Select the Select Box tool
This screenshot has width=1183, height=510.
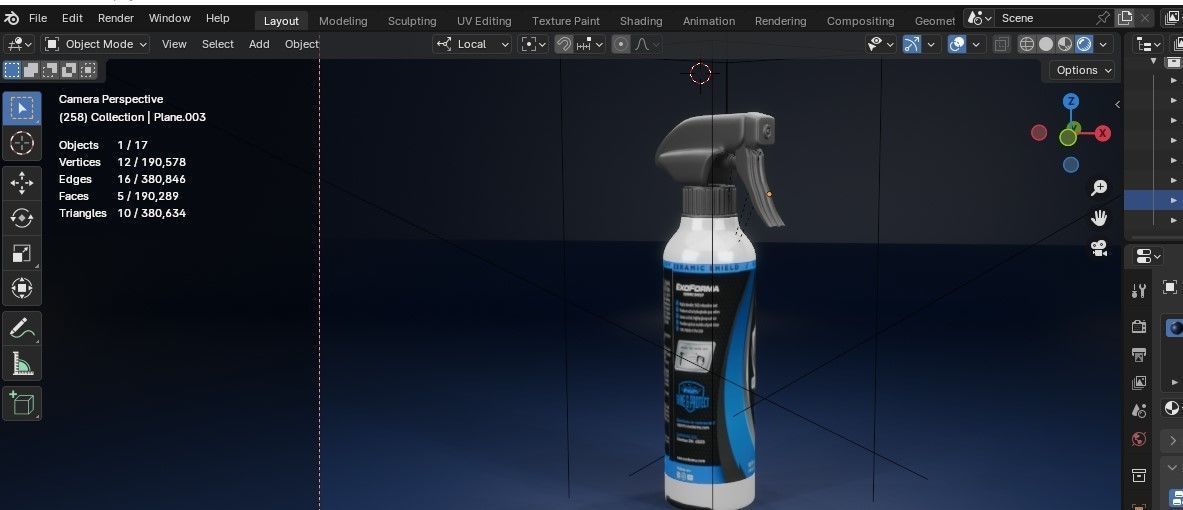tap(22, 109)
